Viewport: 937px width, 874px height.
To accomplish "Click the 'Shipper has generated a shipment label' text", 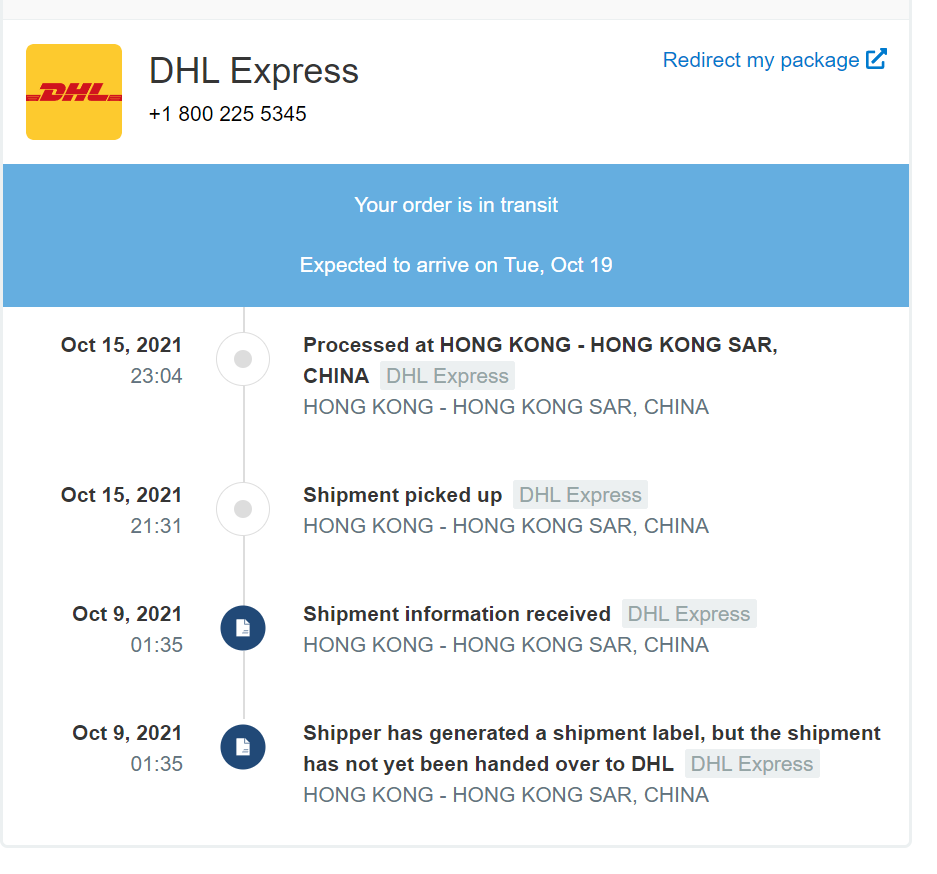I will (x=591, y=733).
